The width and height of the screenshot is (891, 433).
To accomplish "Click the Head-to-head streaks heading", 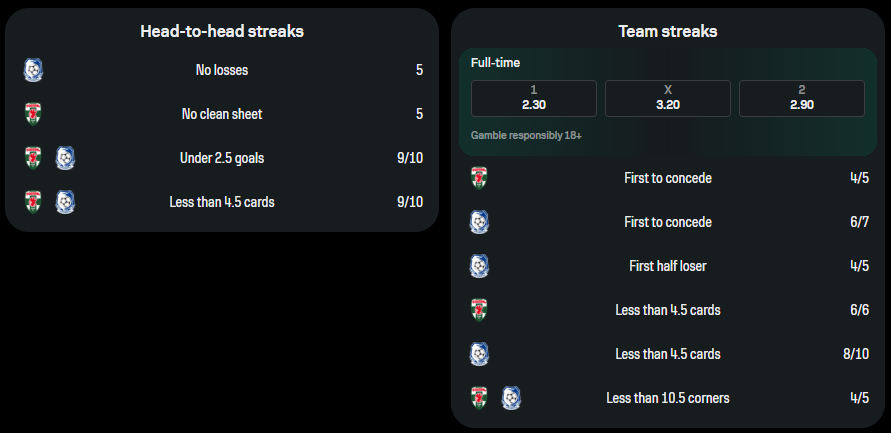I will (x=222, y=31).
